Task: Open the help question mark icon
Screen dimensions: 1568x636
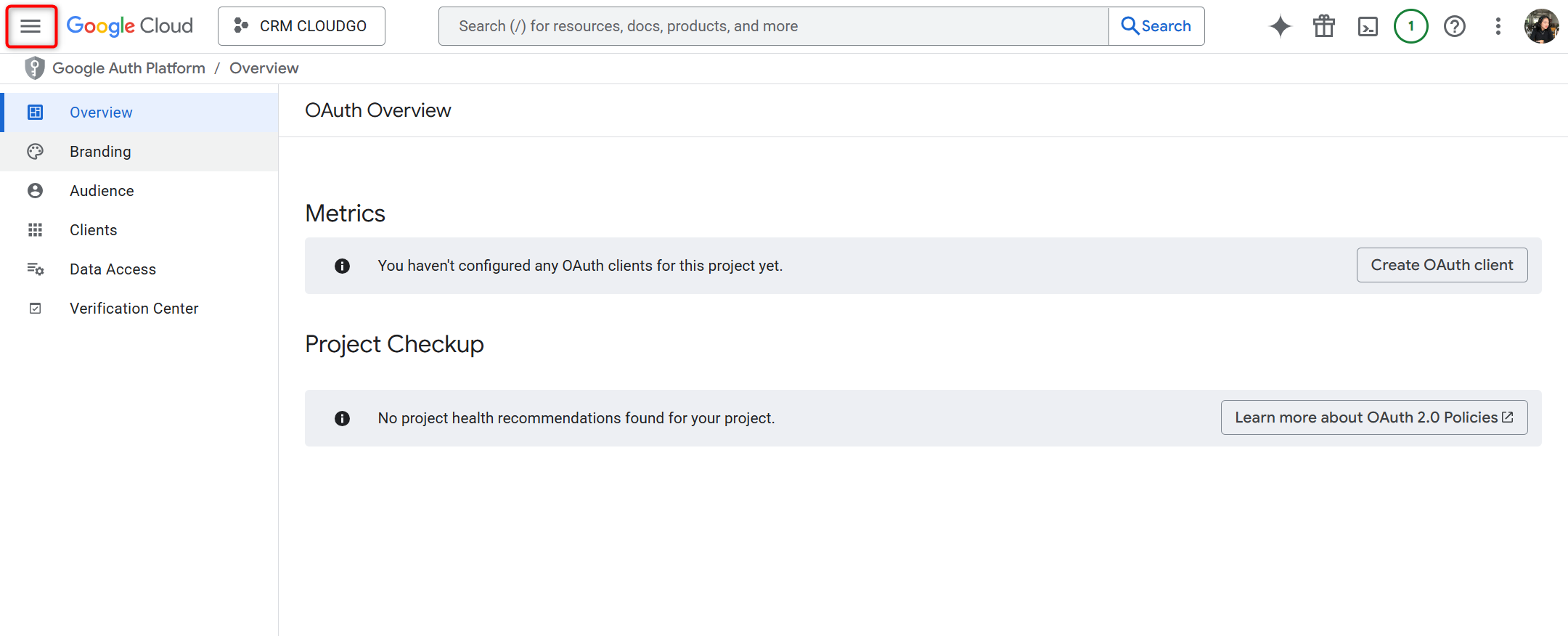Action: (1454, 27)
